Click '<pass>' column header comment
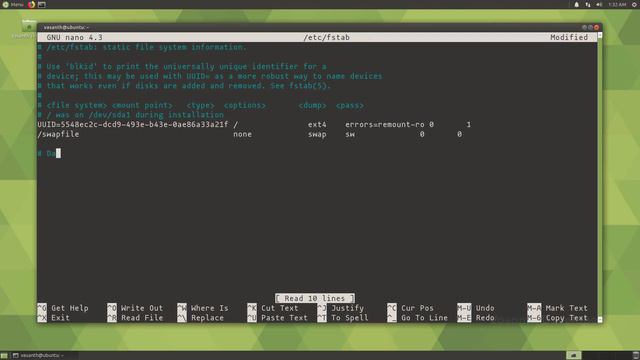Viewport: 640px width, 360px height. click(x=350, y=105)
